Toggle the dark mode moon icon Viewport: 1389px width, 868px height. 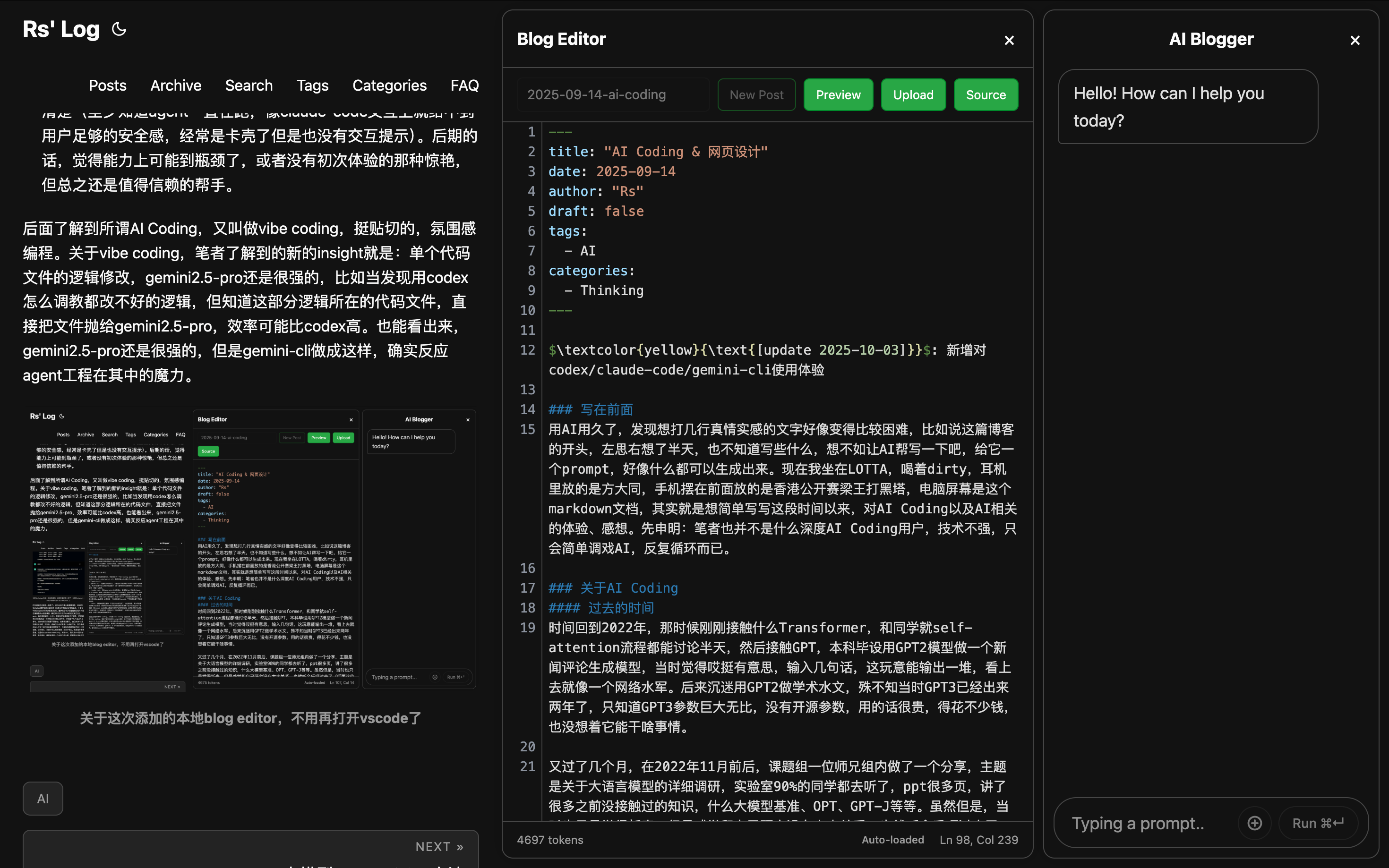[119, 29]
